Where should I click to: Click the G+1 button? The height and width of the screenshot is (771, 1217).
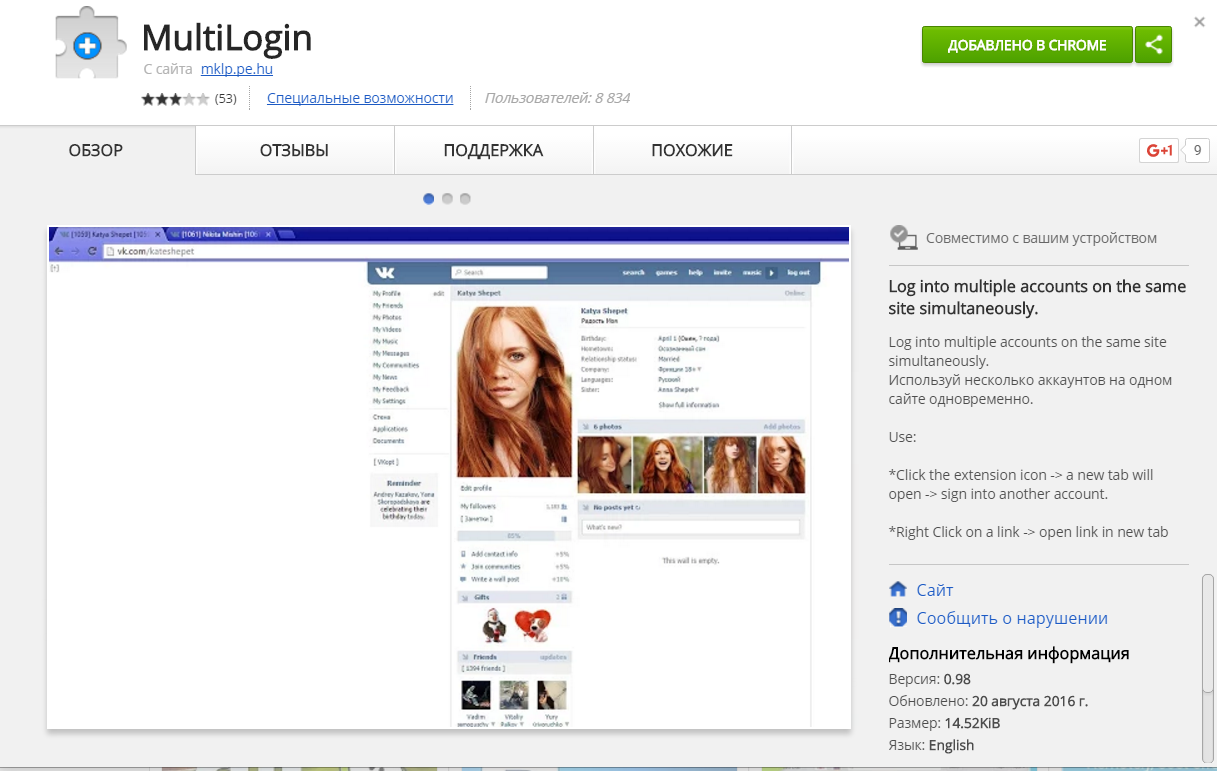[x=1159, y=151]
